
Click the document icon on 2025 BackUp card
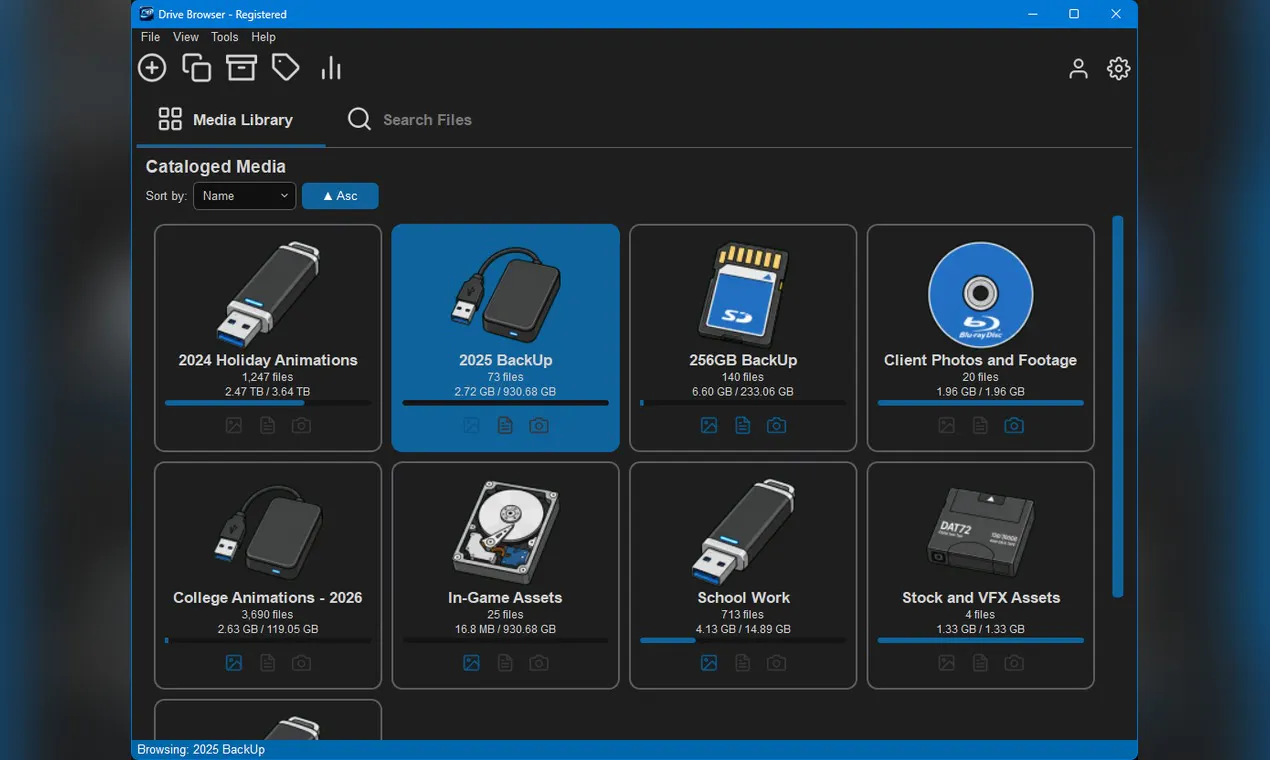point(505,426)
